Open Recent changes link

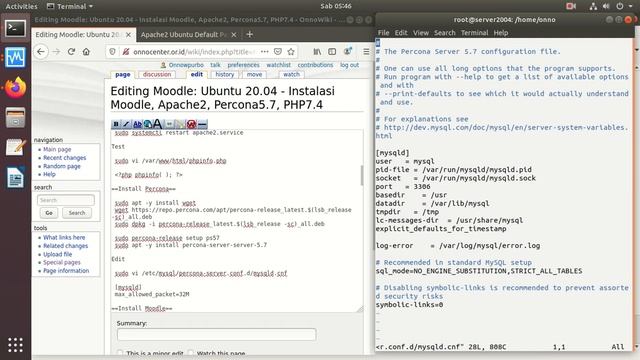[64, 158]
